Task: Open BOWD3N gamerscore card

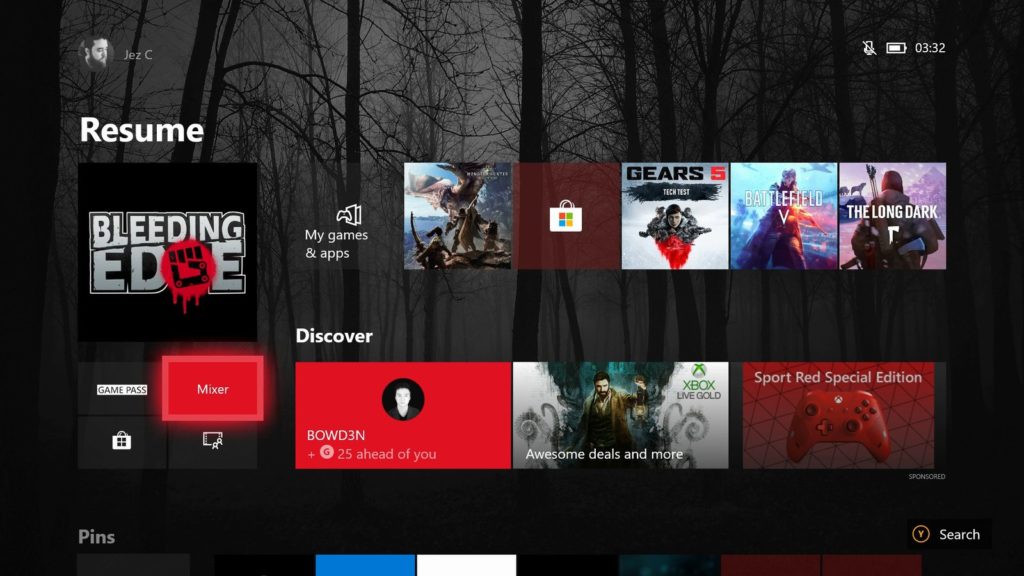Action: click(403, 415)
